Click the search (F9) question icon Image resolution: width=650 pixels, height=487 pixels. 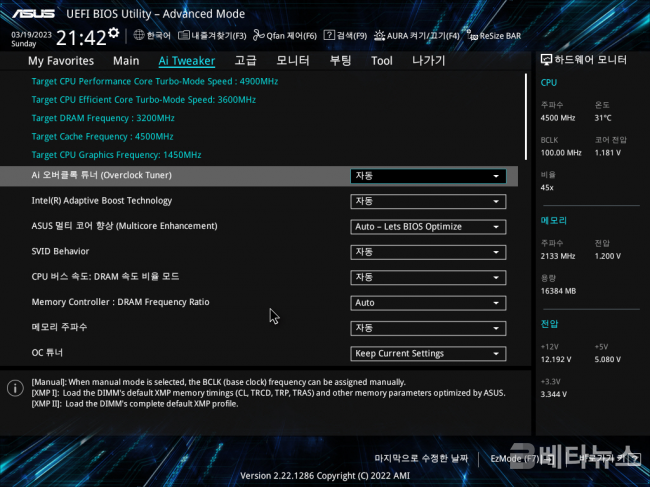point(329,35)
